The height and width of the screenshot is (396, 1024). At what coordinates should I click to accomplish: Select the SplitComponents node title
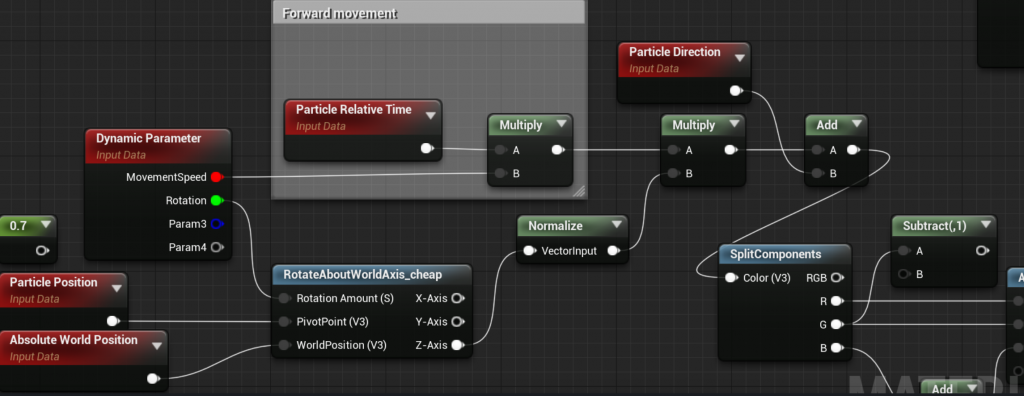click(775, 254)
